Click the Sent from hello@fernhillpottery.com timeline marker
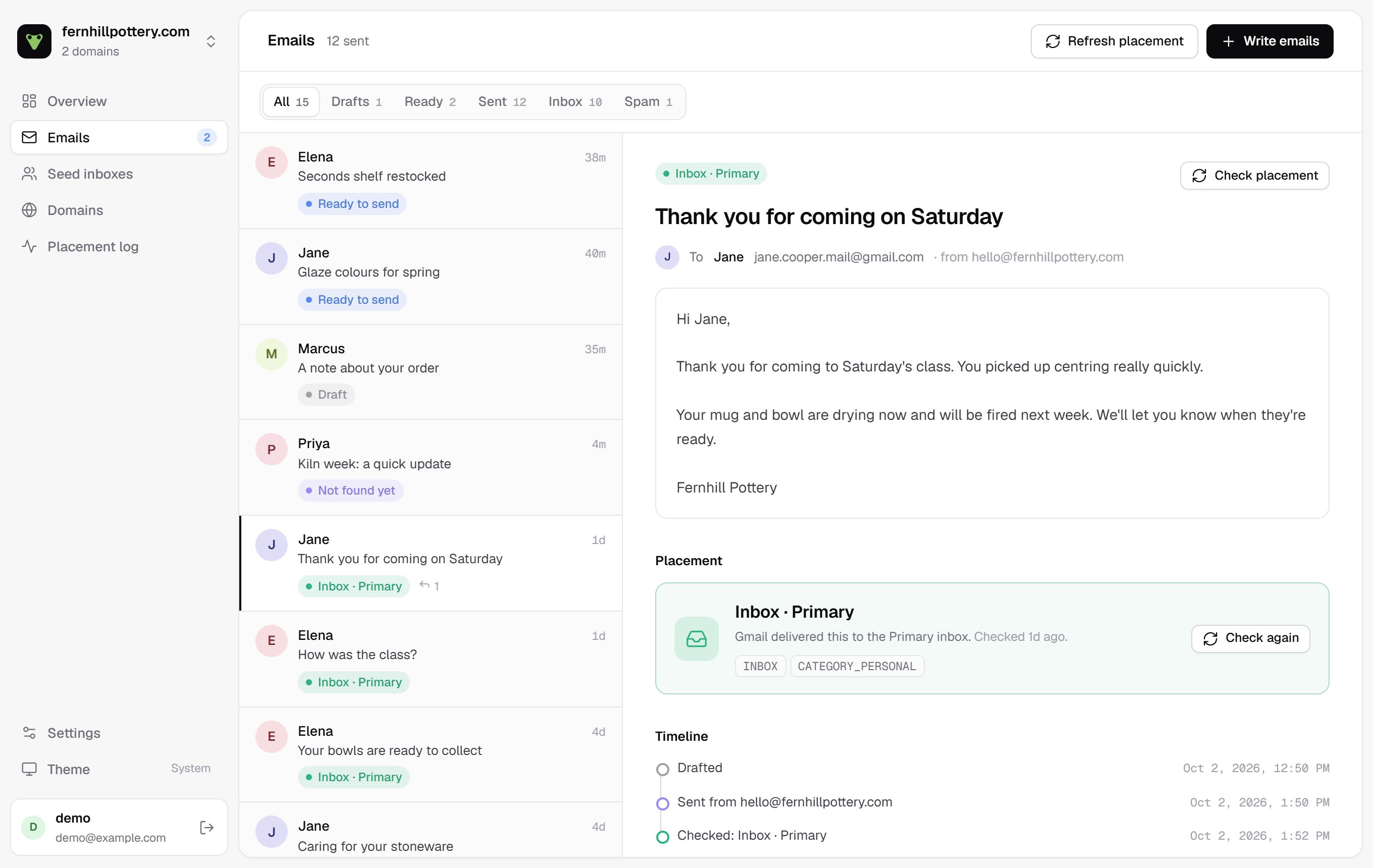The width and height of the screenshot is (1373, 868). coord(663,803)
